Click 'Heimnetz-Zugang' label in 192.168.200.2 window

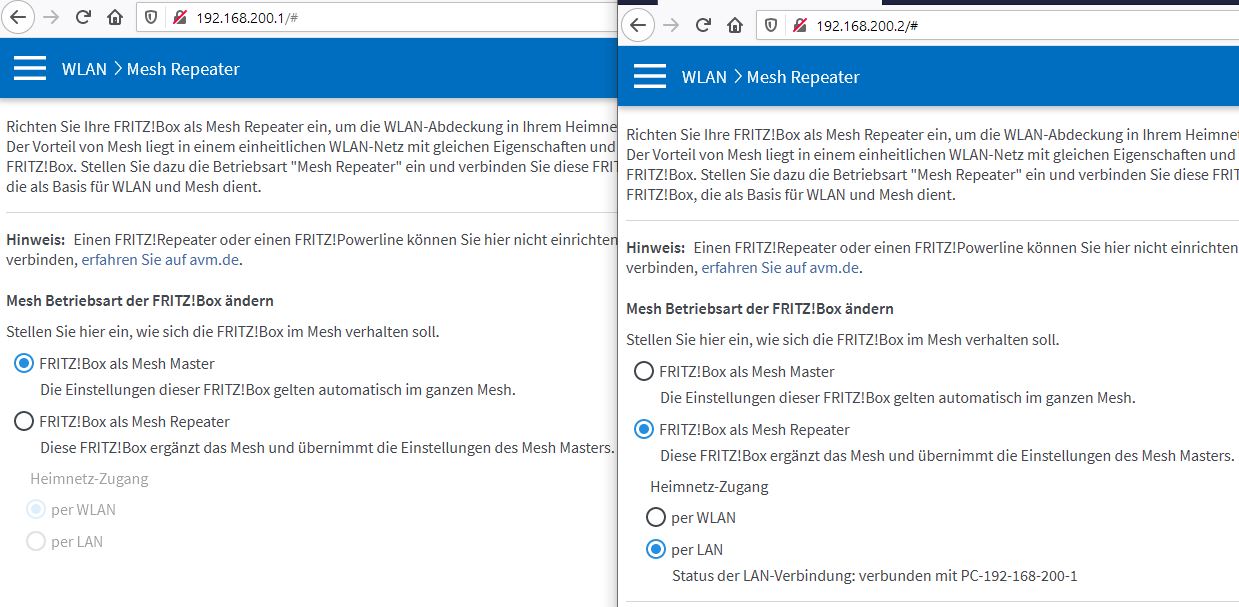pyautogui.click(x=709, y=487)
